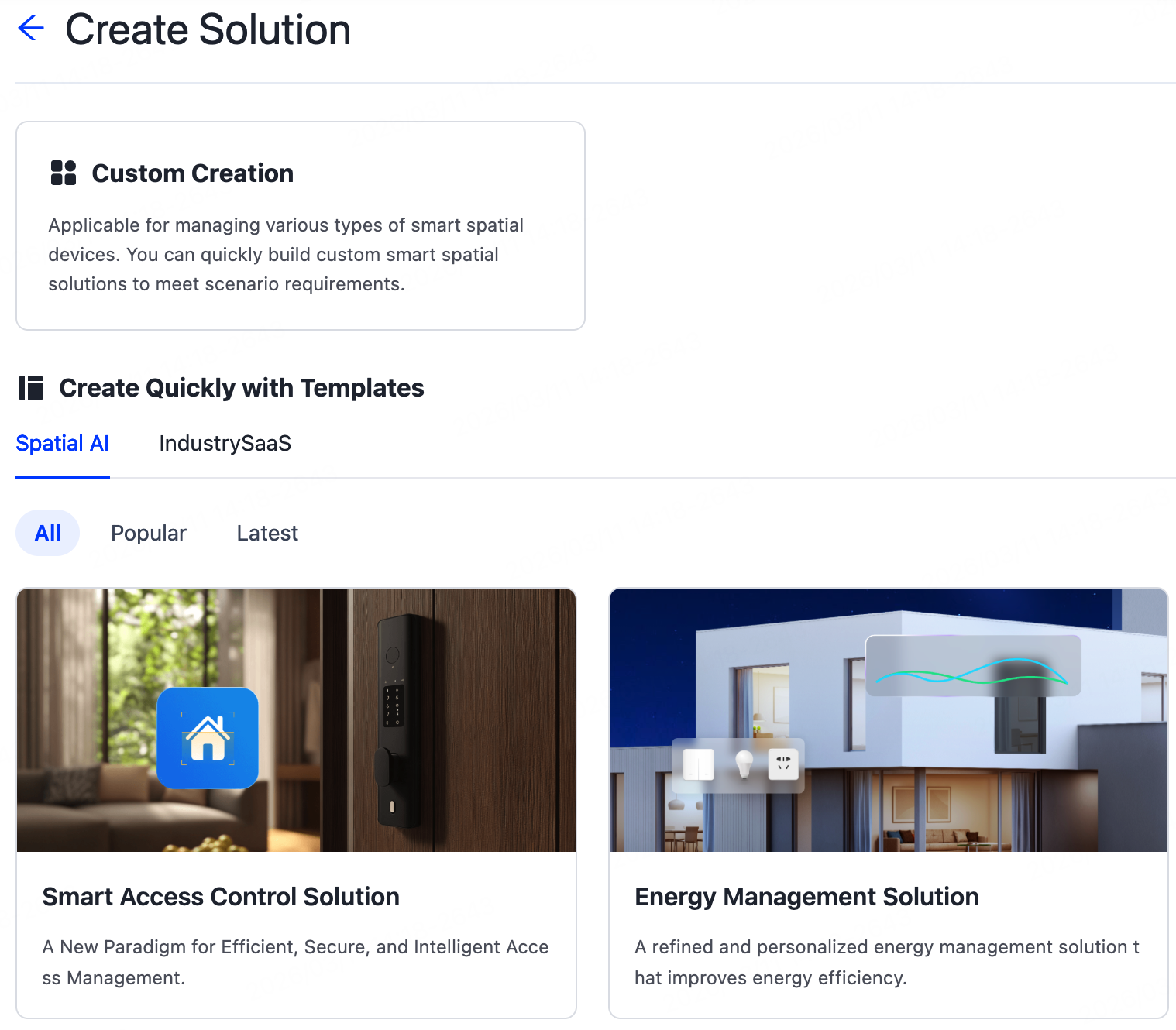Switch to the IndustrySaaS tab
This screenshot has width=1176, height=1030.
point(225,443)
